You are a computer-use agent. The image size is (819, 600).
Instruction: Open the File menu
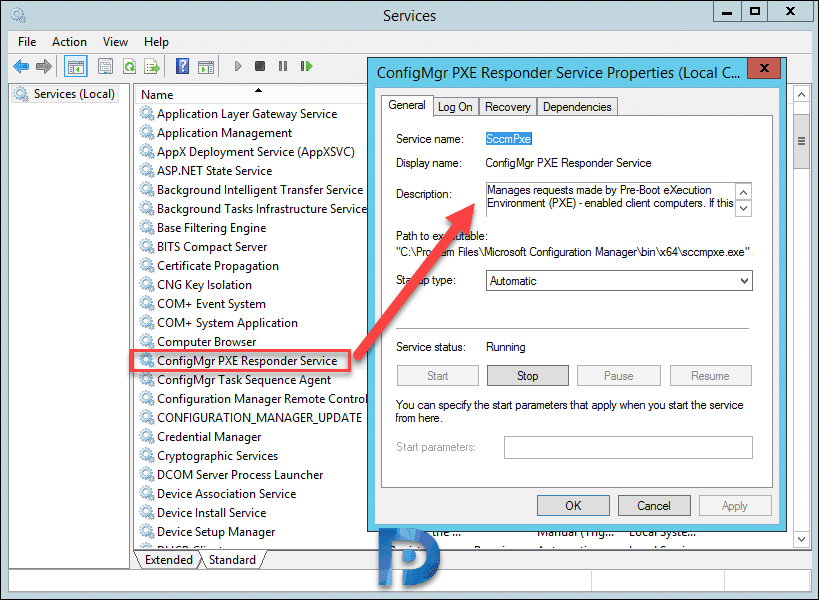click(x=27, y=42)
